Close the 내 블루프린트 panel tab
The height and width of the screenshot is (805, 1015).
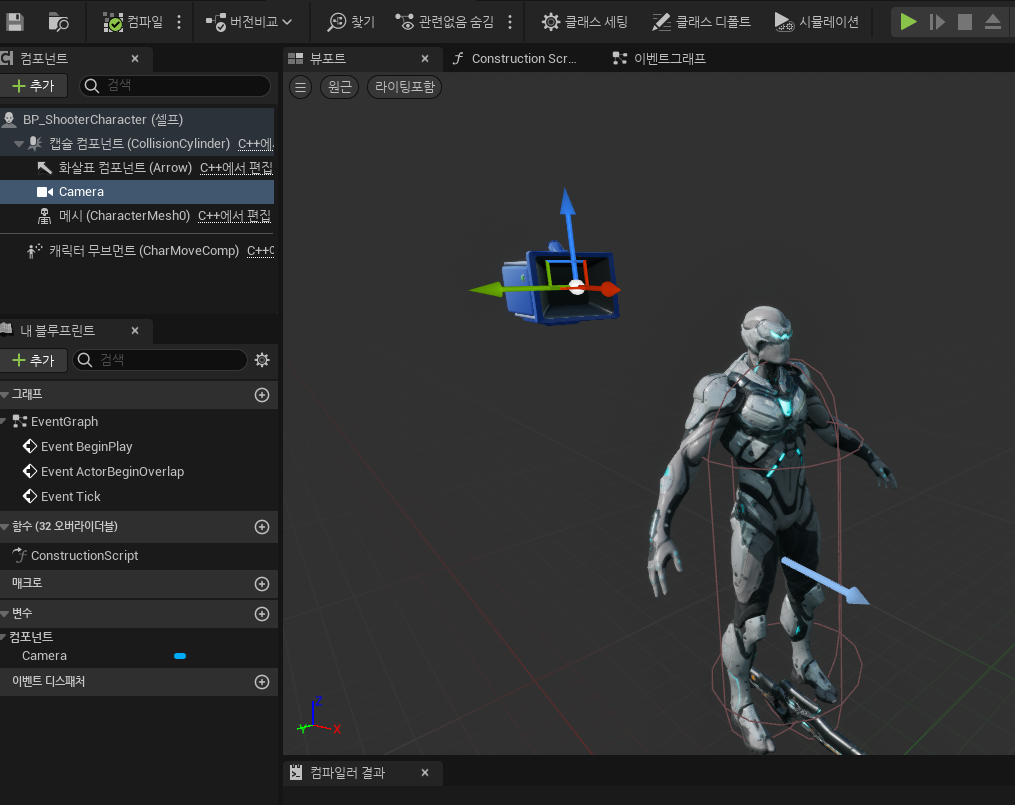tap(135, 331)
